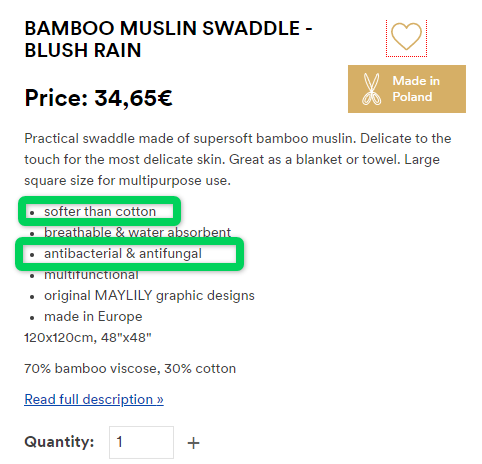
Task: Click the multifunctional list item
Action: pos(91,275)
